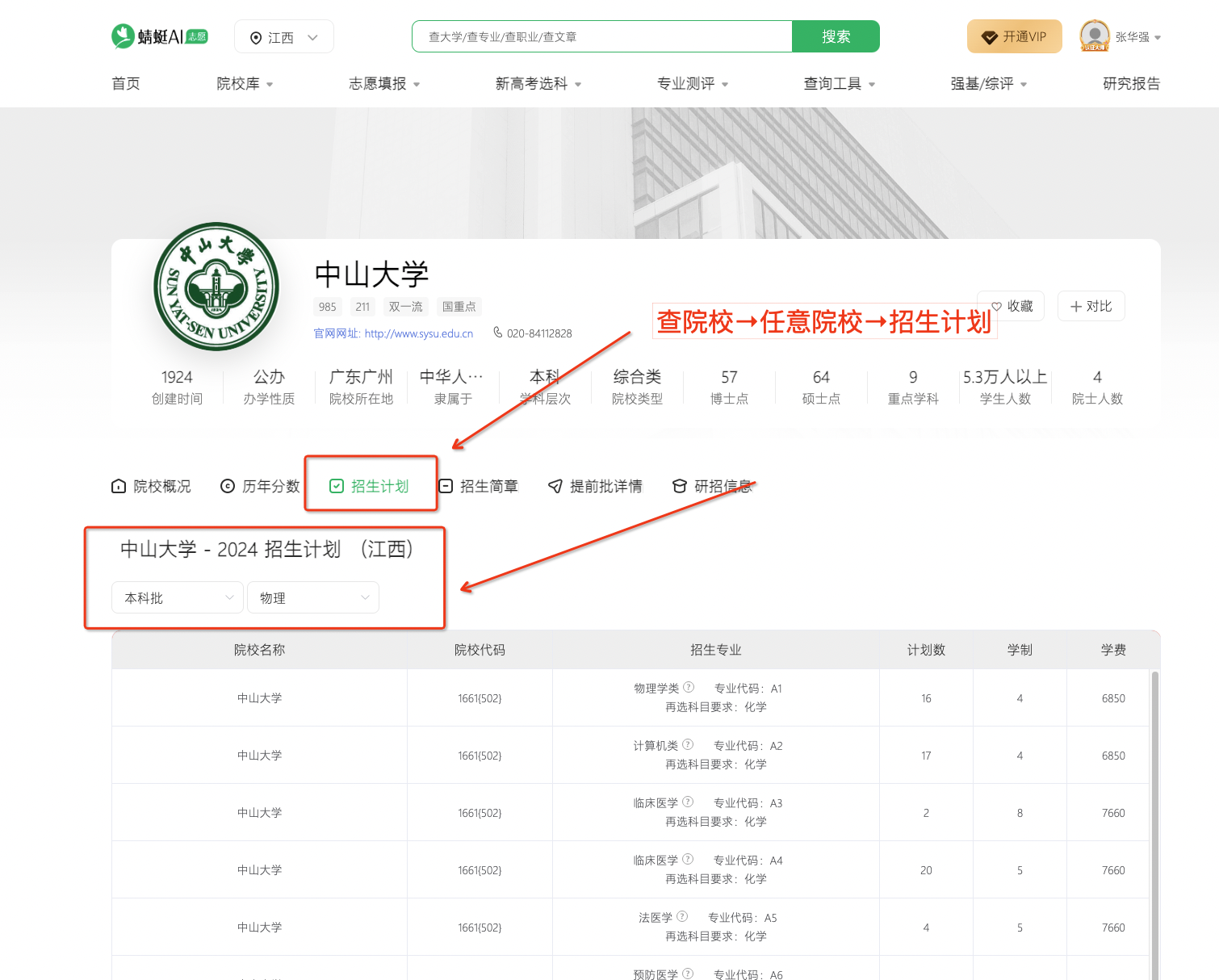Click the help icon next to 法医学
This screenshot has width=1219, height=980.
coord(682,917)
